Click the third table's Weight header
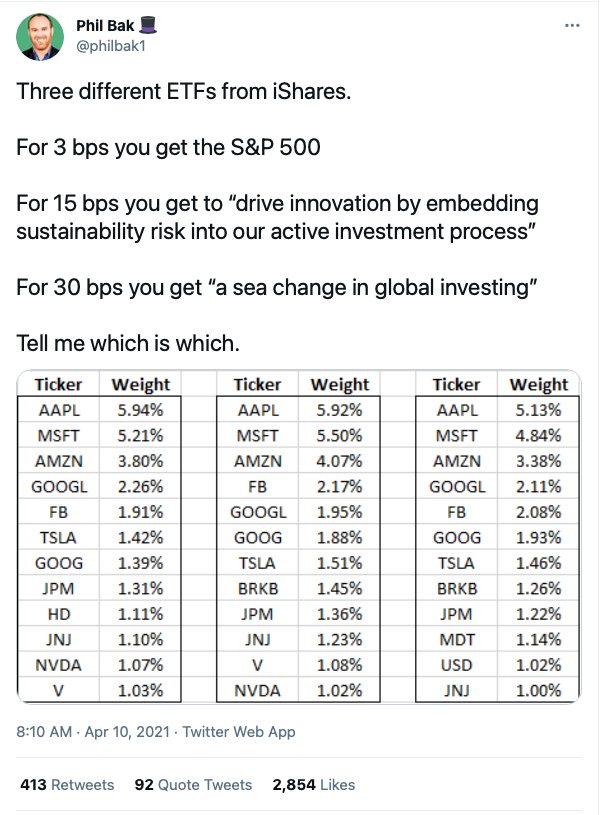 click(x=538, y=384)
